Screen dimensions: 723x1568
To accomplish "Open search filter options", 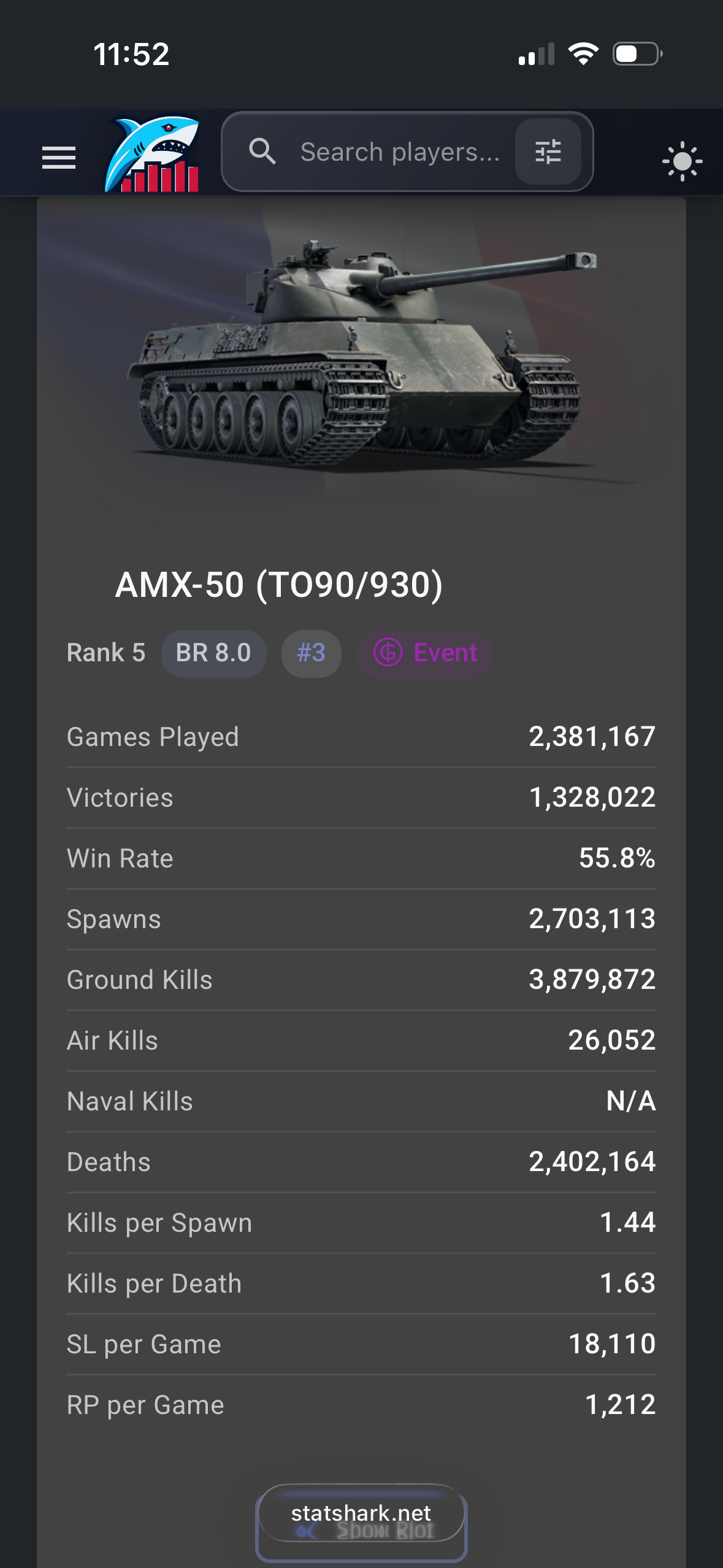I will pos(548,152).
